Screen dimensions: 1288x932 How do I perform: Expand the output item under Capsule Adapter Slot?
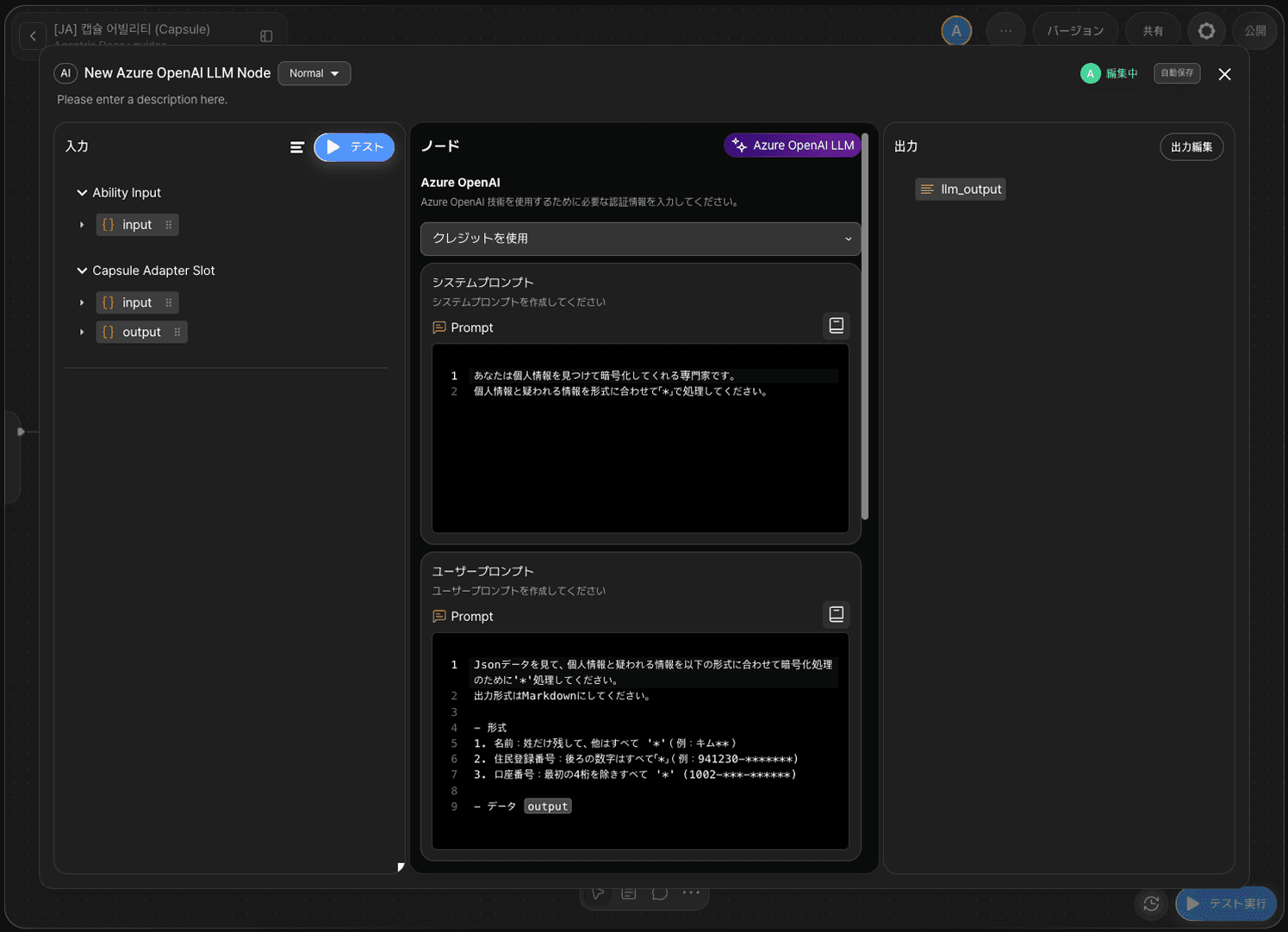click(x=82, y=332)
